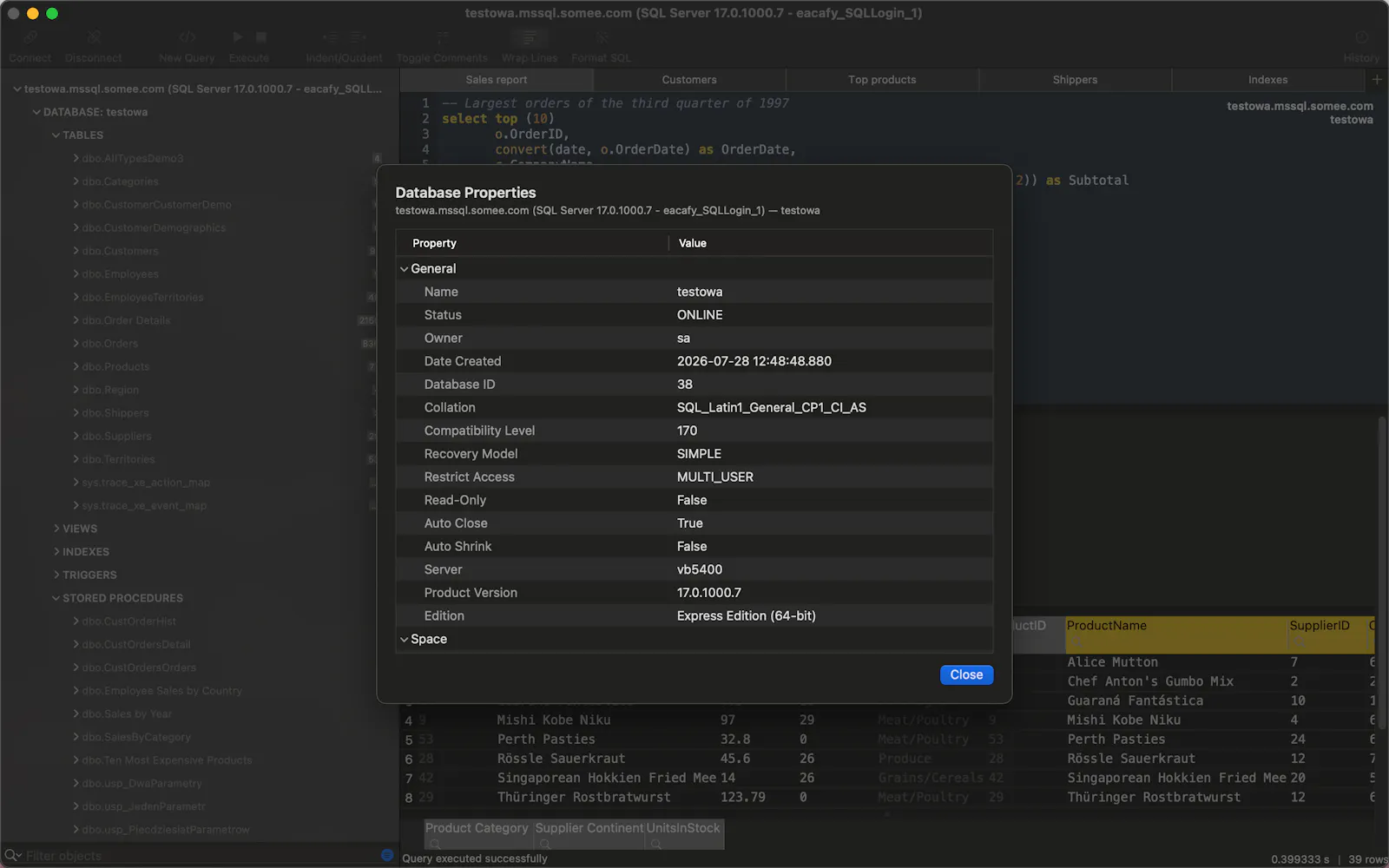The height and width of the screenshot is (868, 1389).
Task: Select dbo.Orders table in sidebar
Action: pos(109,344)
